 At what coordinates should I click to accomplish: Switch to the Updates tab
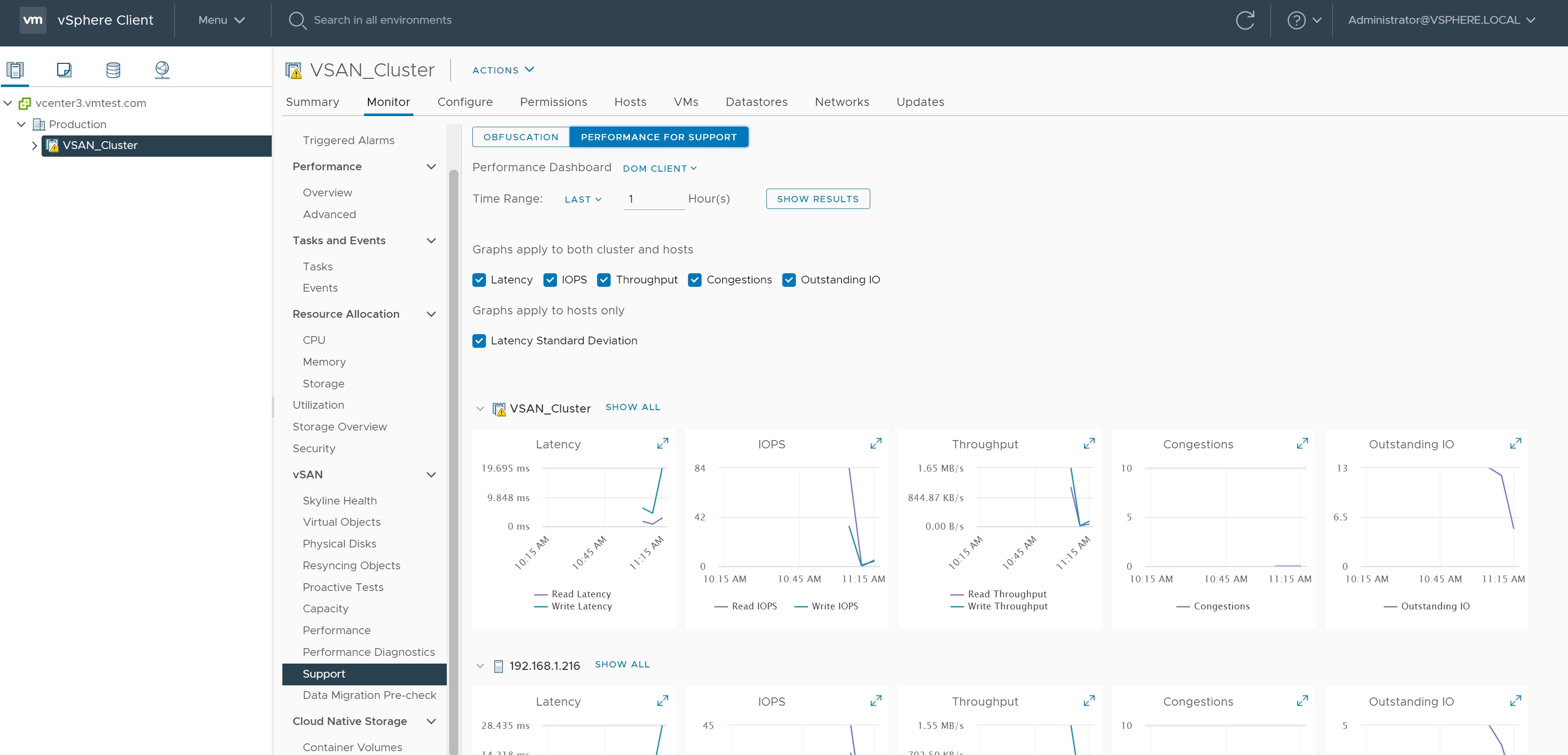click(x=920, y=102)
